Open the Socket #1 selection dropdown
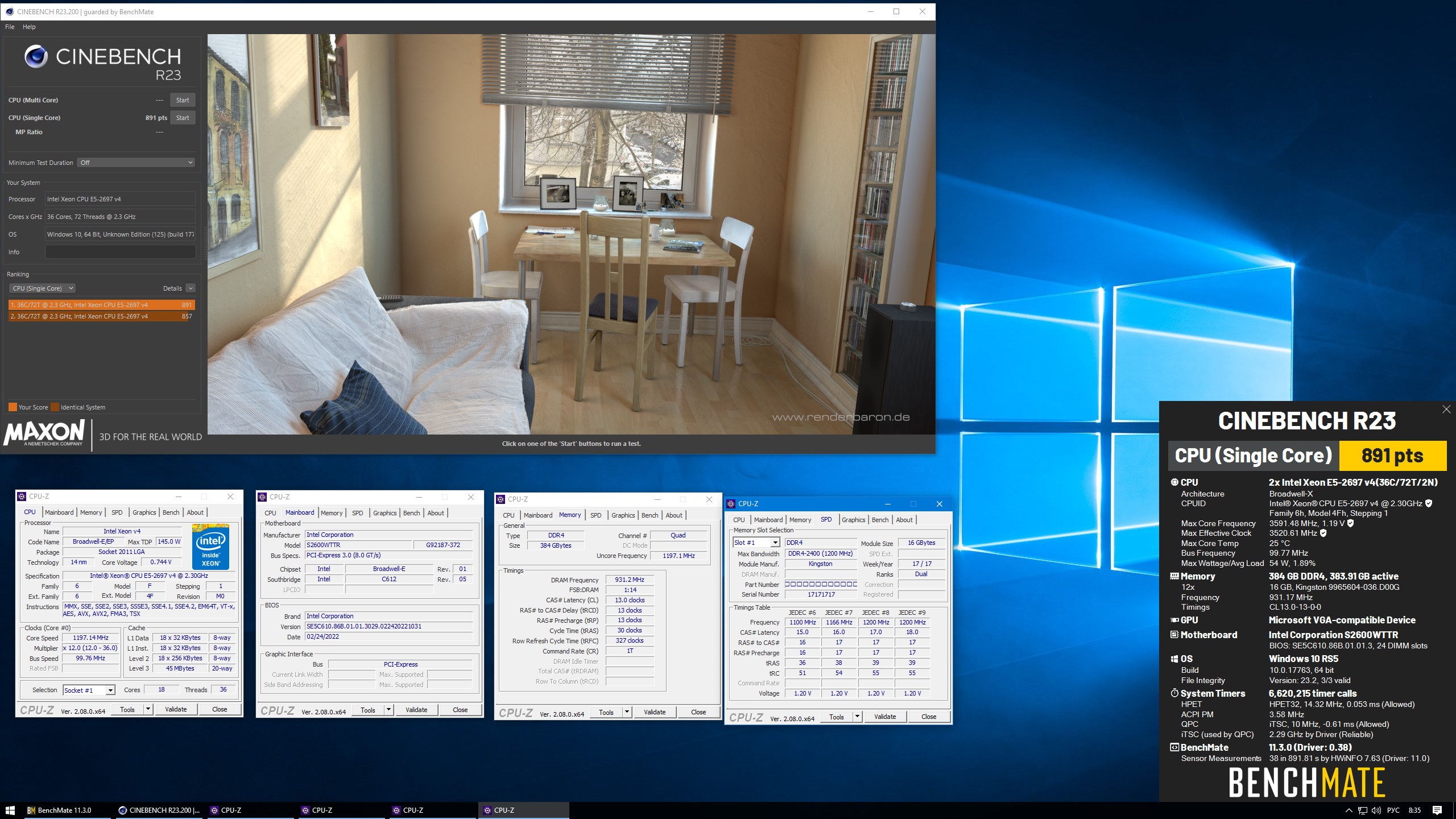 point(89,690)
